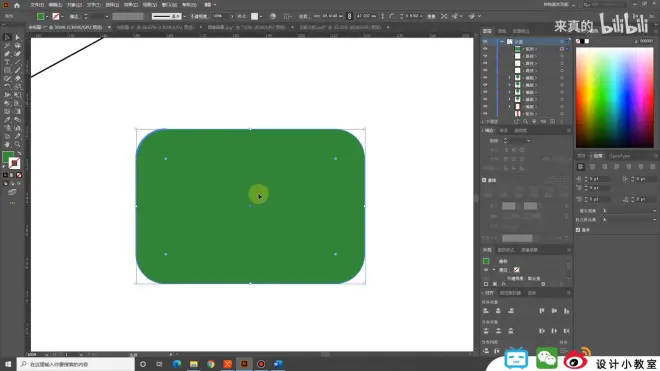The height and width of the screenshot is (371, 660).
Task: Toggle visibility of the green rectangle sublayer
Action: 485,49
